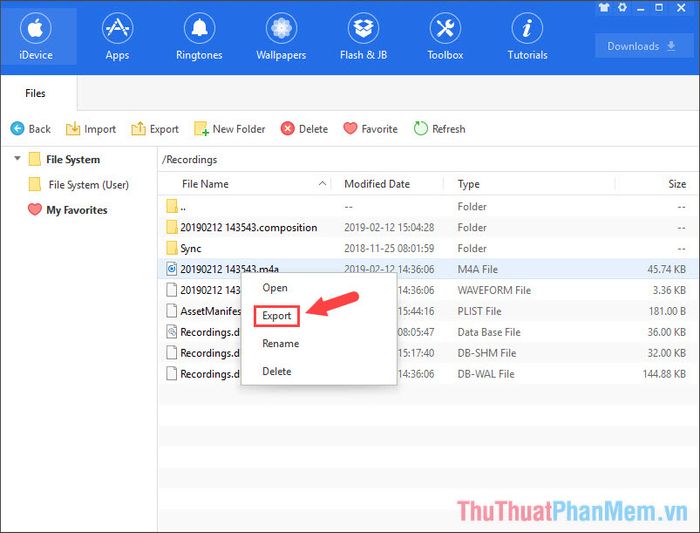Refresh the file list
Image resolution: width=700 pixels, height=533 pixels.
439,129
